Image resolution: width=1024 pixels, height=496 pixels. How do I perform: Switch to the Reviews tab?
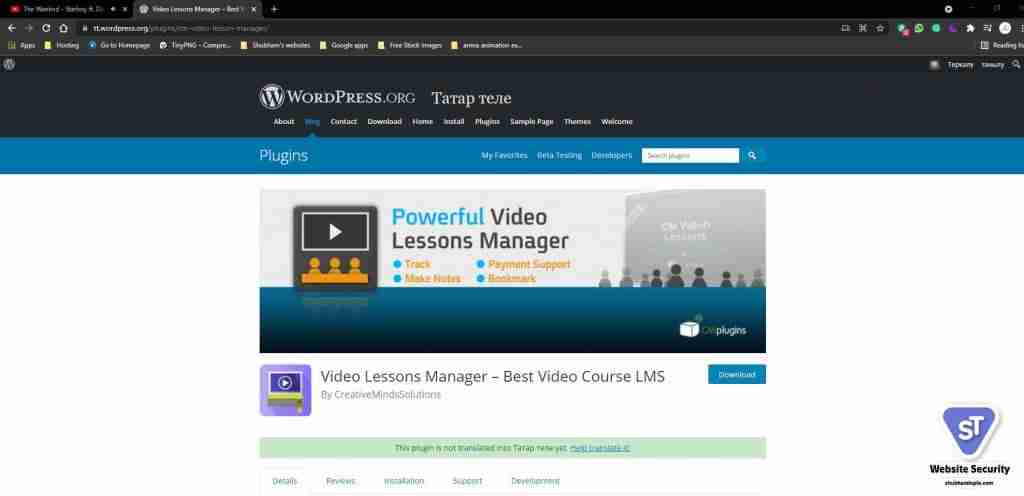point(341,481)
